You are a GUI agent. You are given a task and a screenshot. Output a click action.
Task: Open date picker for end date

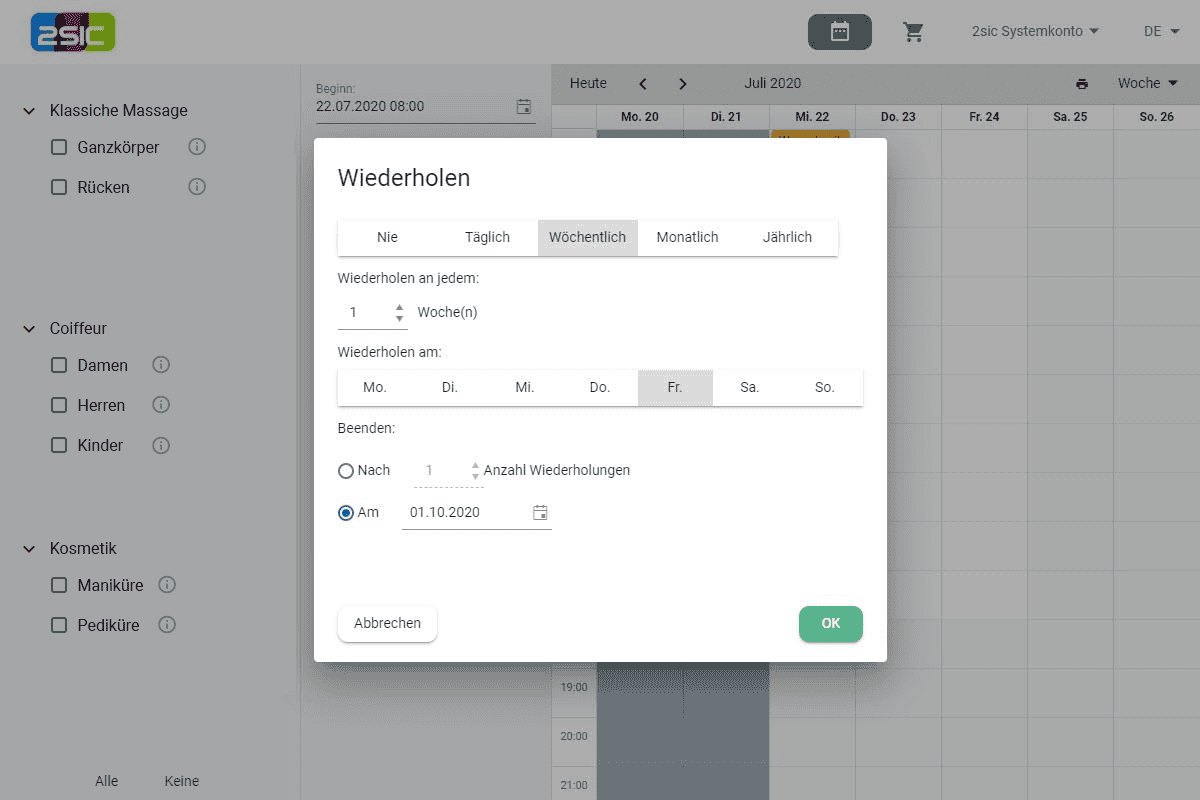click(540, 513)
